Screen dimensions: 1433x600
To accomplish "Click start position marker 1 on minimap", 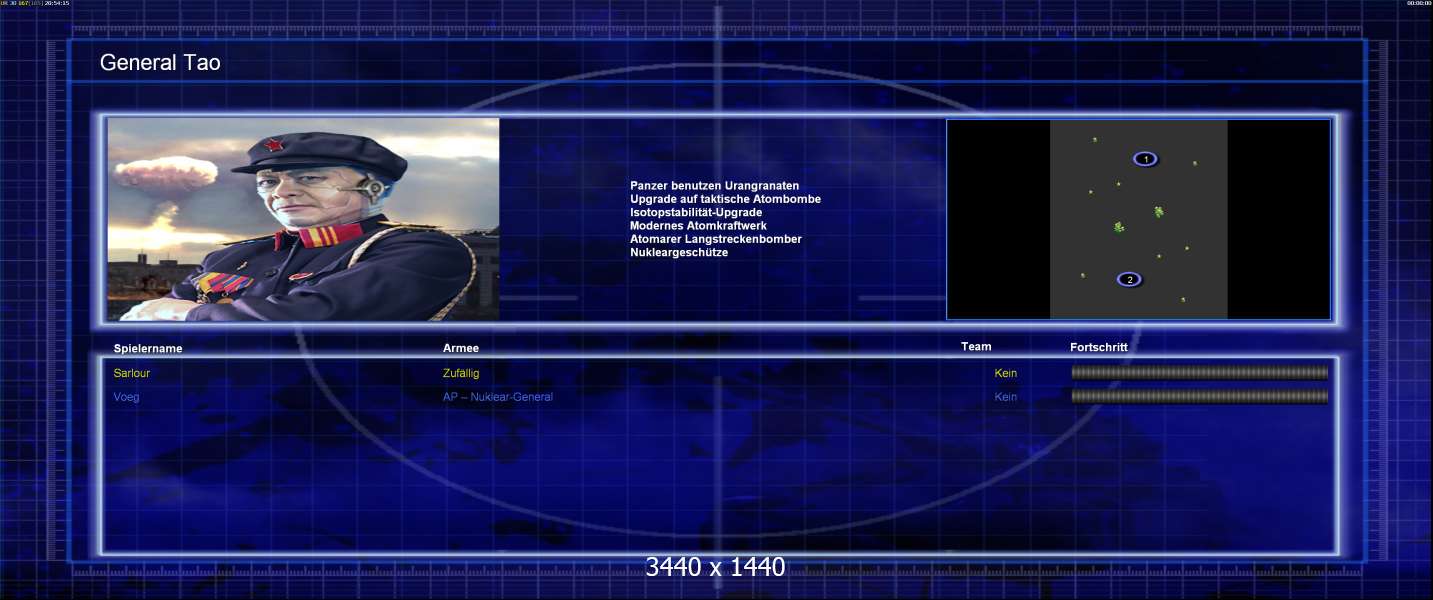I will pos(1145,159).
